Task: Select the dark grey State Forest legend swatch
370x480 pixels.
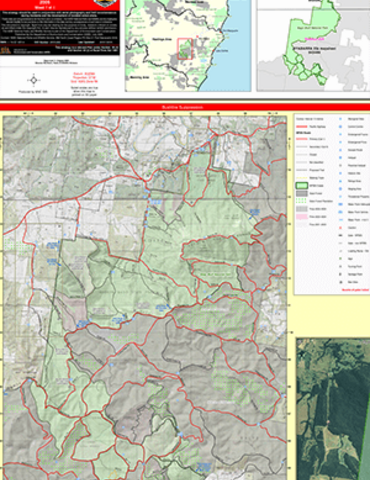Action: point(301,194)
